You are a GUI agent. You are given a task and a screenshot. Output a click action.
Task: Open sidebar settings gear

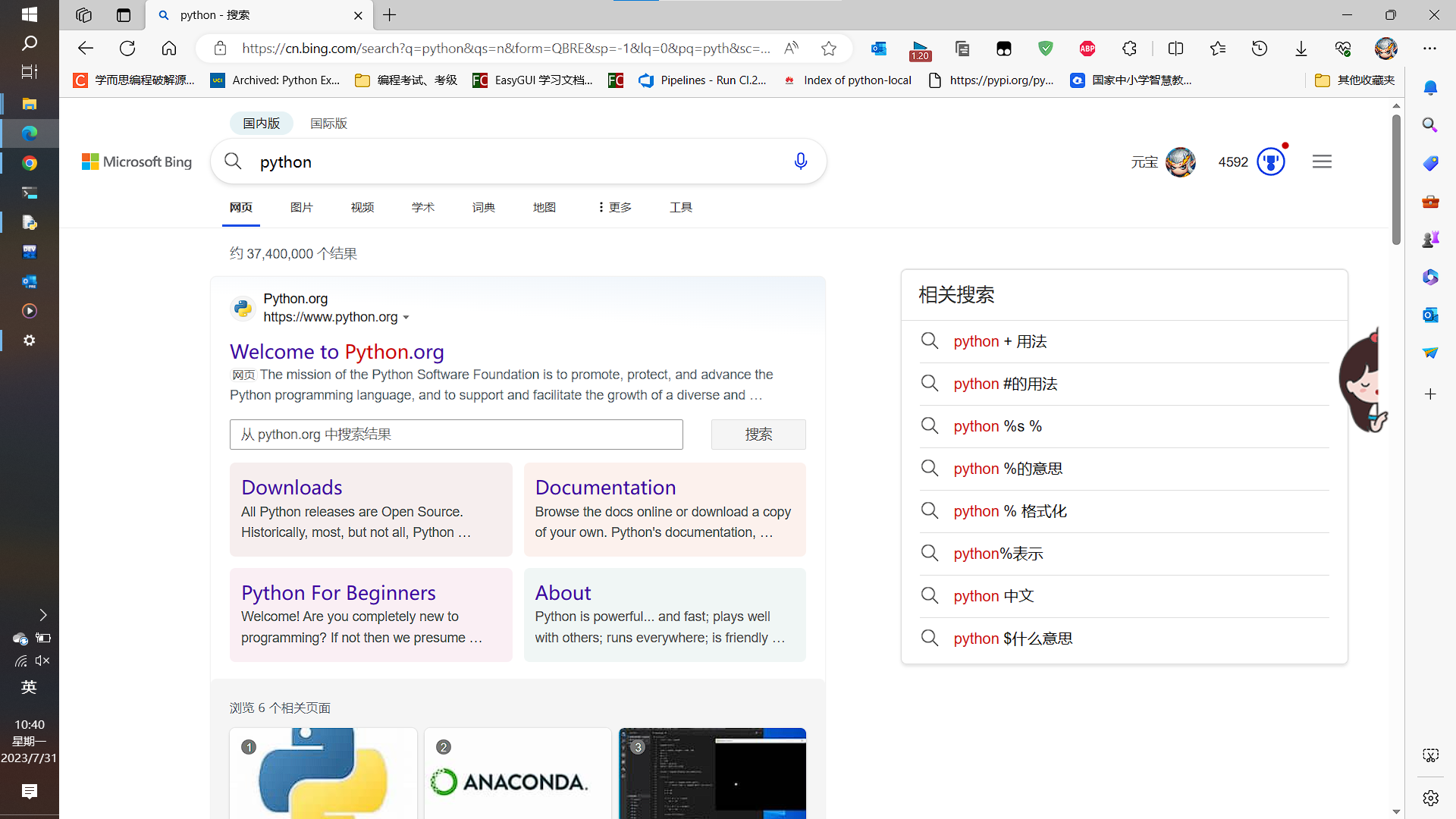1430,798
